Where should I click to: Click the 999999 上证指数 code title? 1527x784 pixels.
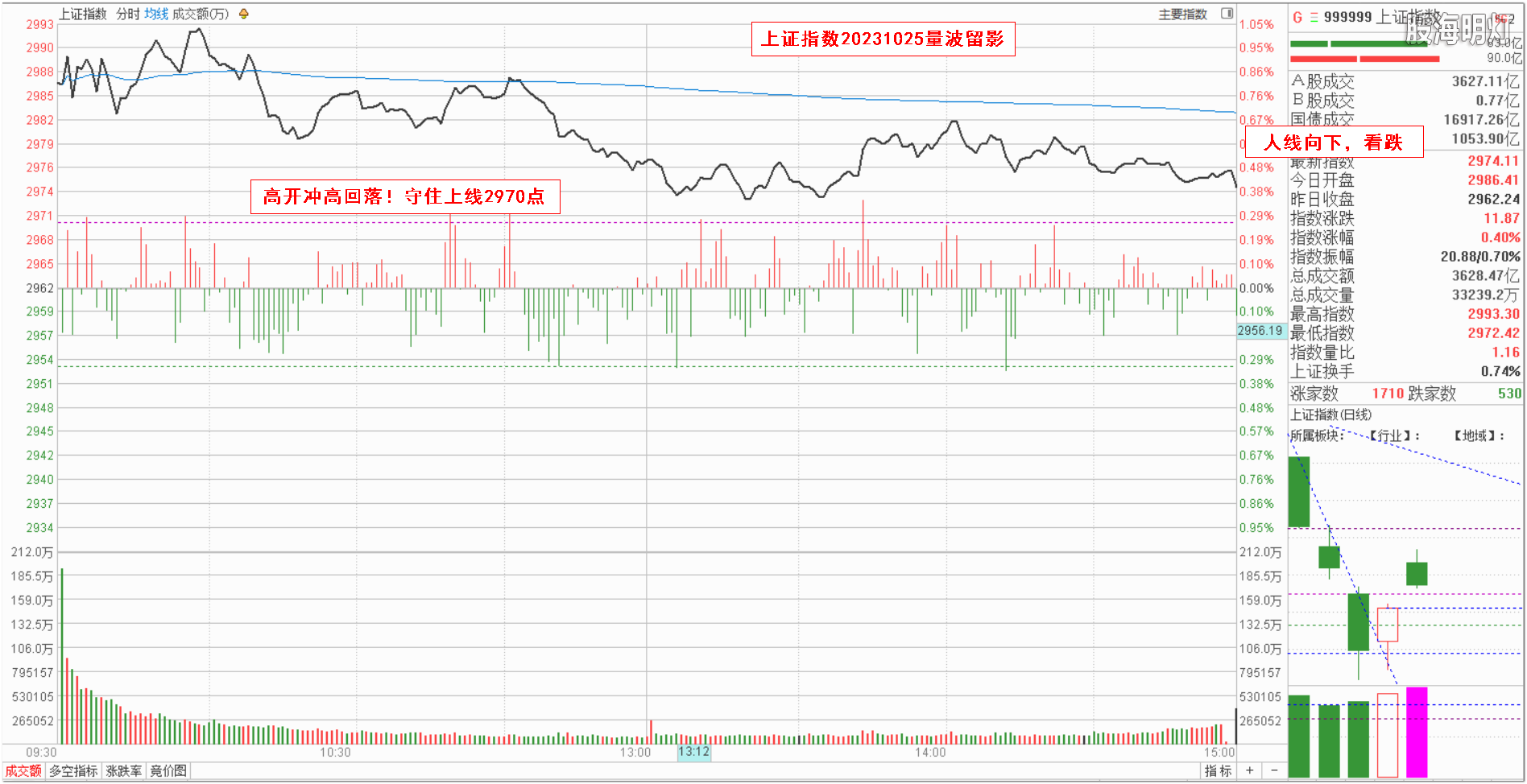[x=1382, y=17]
